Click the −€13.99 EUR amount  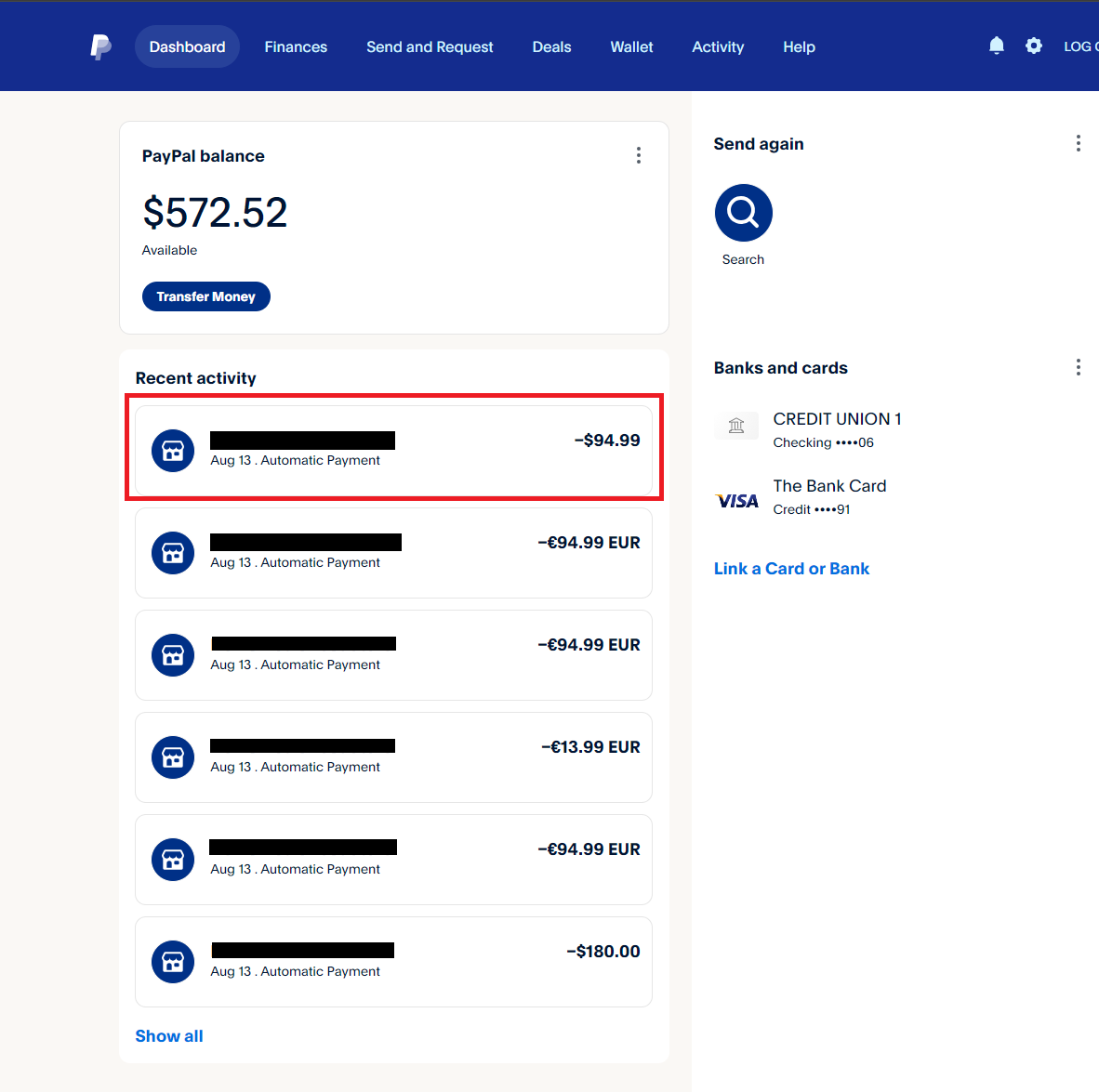coord(590,746)
